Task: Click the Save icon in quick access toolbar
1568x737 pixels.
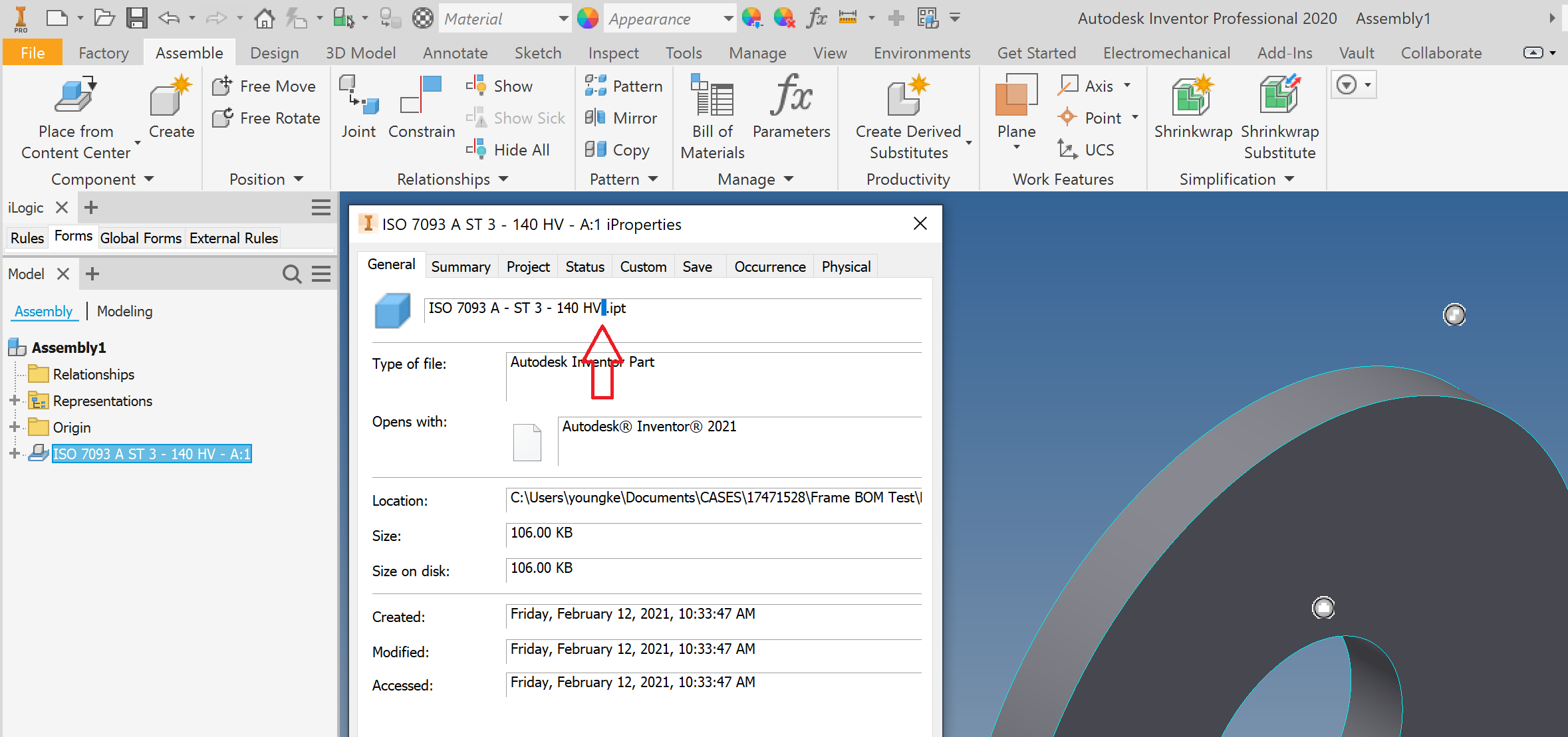Action: pyautogui.click(x=137, y=18)
